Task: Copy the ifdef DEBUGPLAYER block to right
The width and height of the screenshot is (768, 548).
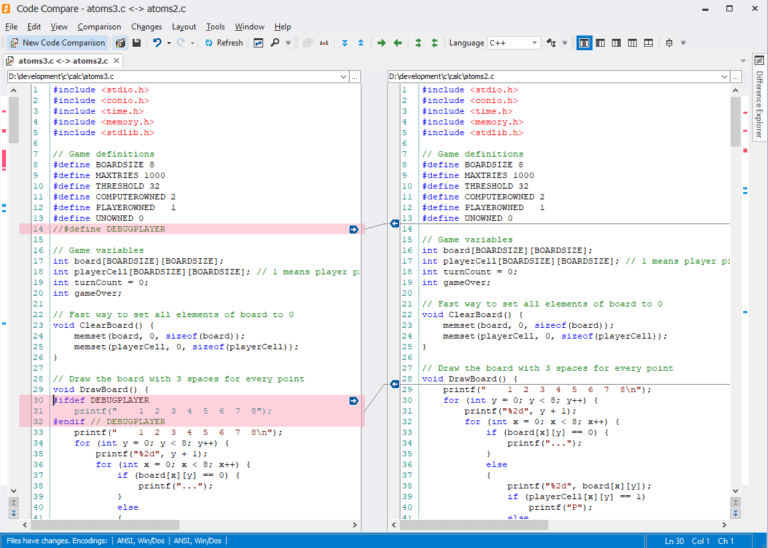Action: (354, 401)
